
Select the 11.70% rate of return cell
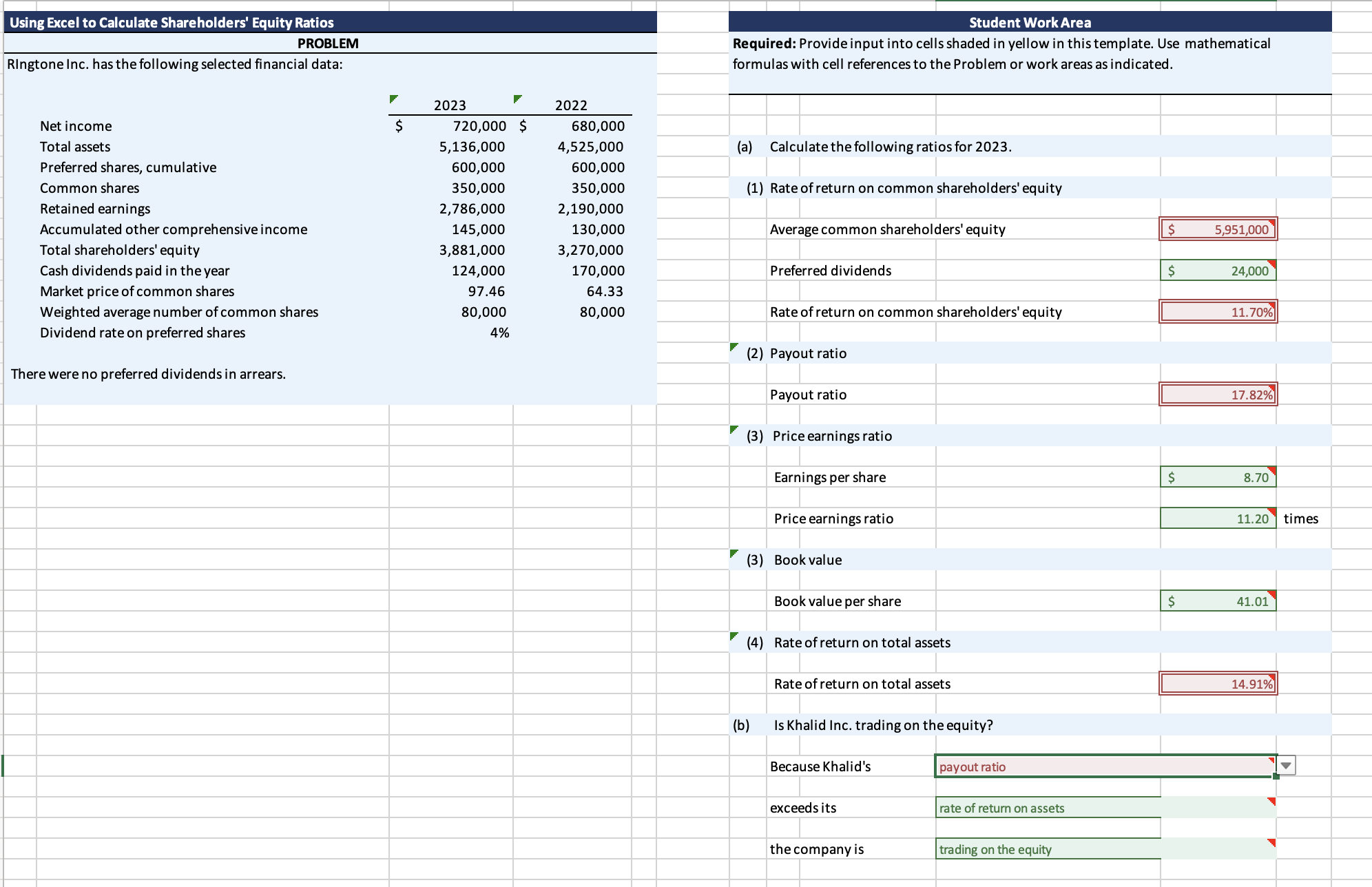click(1218, 312)
